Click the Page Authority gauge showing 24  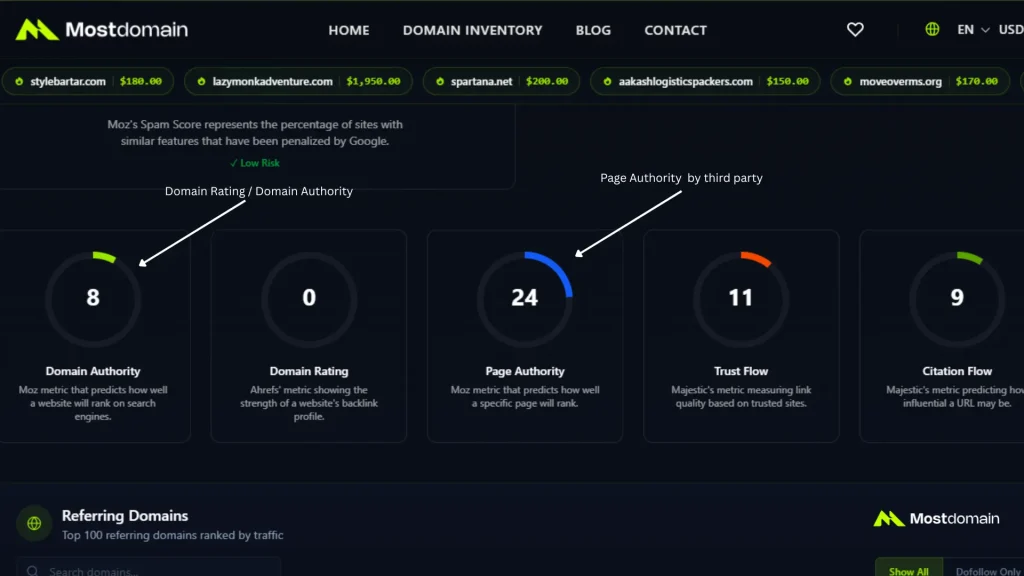click(524, 298)
